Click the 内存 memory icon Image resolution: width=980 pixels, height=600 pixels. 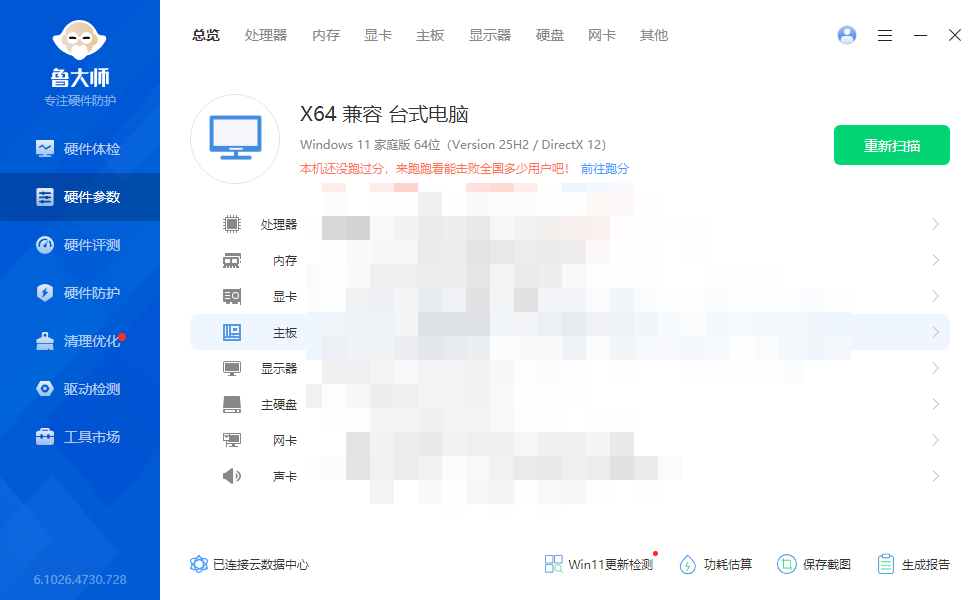[232, 260]
